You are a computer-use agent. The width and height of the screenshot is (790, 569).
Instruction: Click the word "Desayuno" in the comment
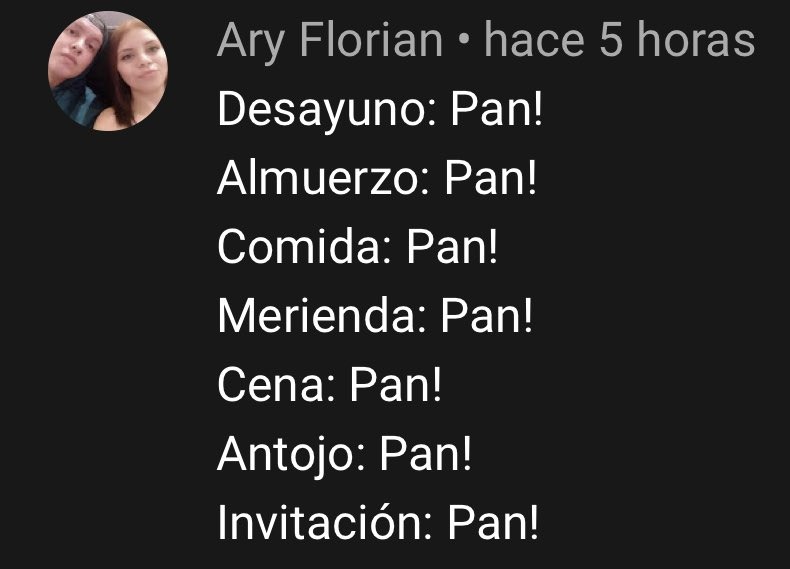coord(322,111)
